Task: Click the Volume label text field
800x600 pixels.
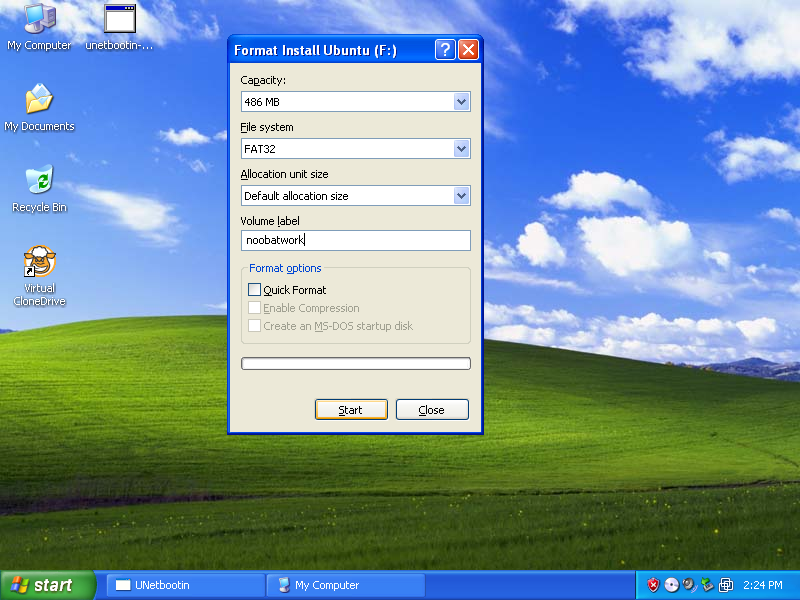Action: [x=356, y=240]
